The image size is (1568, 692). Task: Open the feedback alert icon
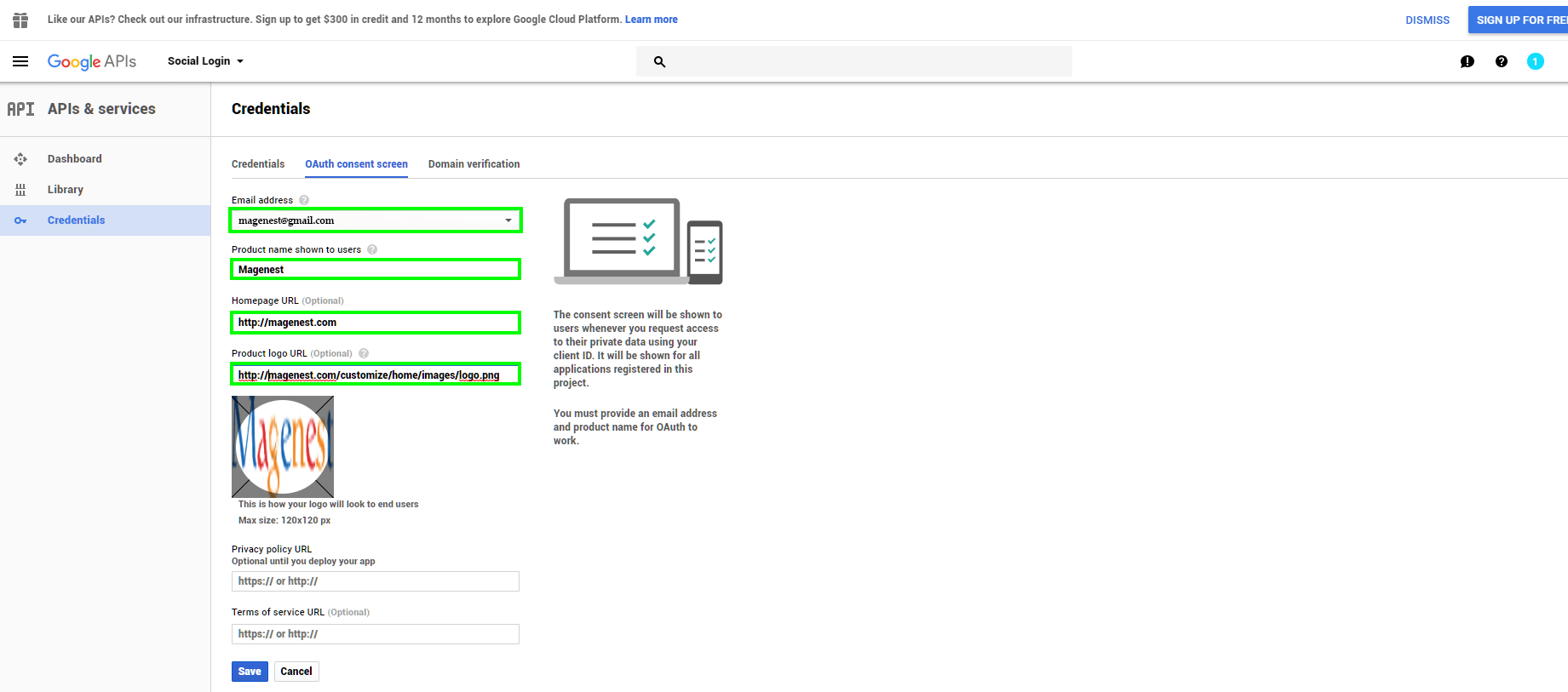point(1467,61)
